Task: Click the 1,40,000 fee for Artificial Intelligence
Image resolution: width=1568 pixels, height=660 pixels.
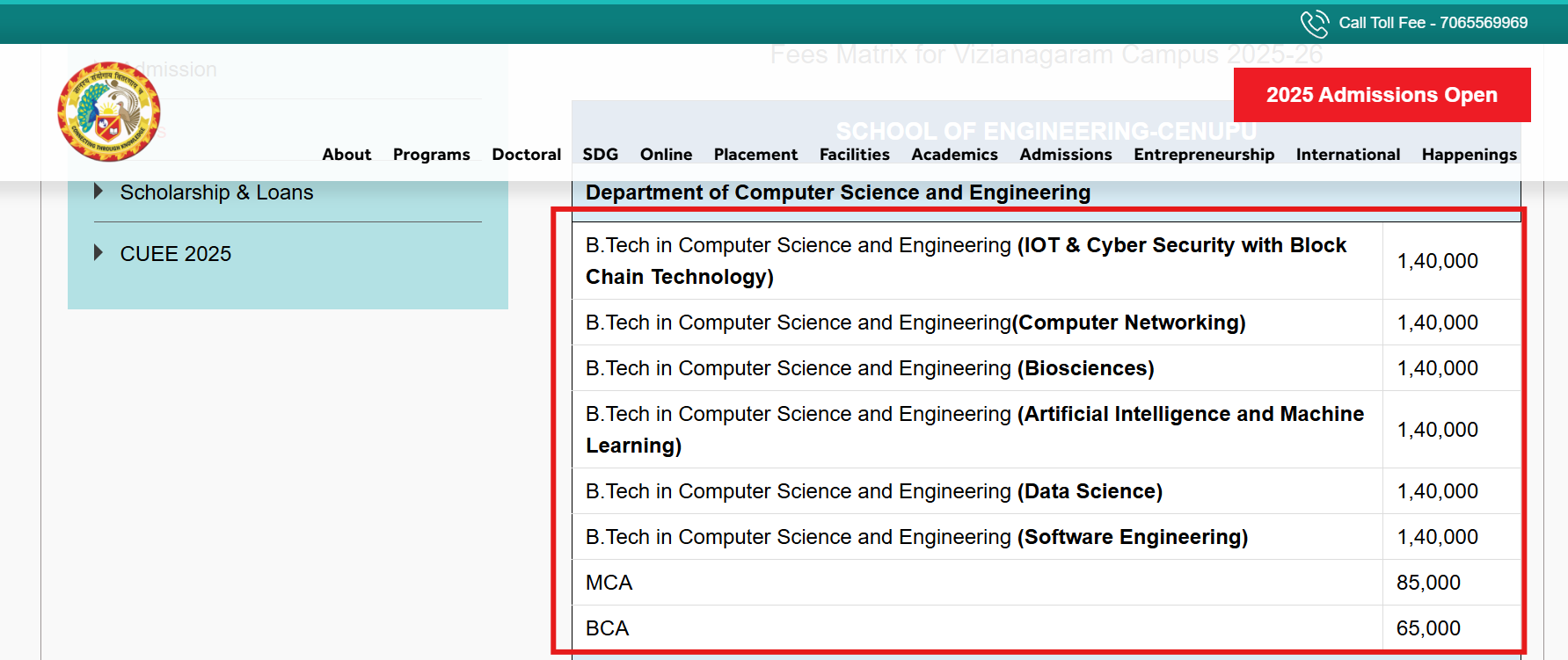Action: tap(1438, 430)
